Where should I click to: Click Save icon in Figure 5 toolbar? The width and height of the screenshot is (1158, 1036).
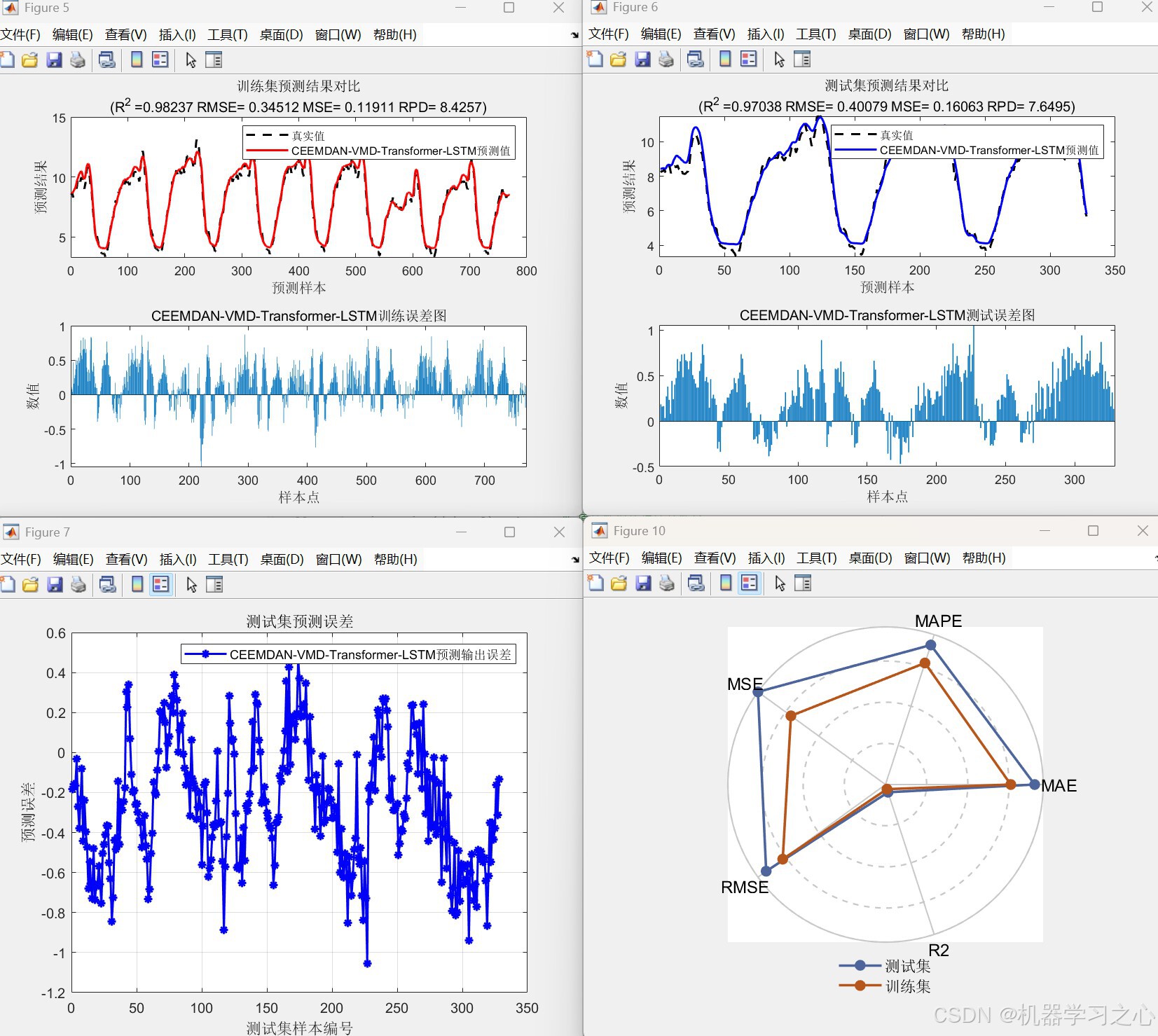click(x=54, y=60)
